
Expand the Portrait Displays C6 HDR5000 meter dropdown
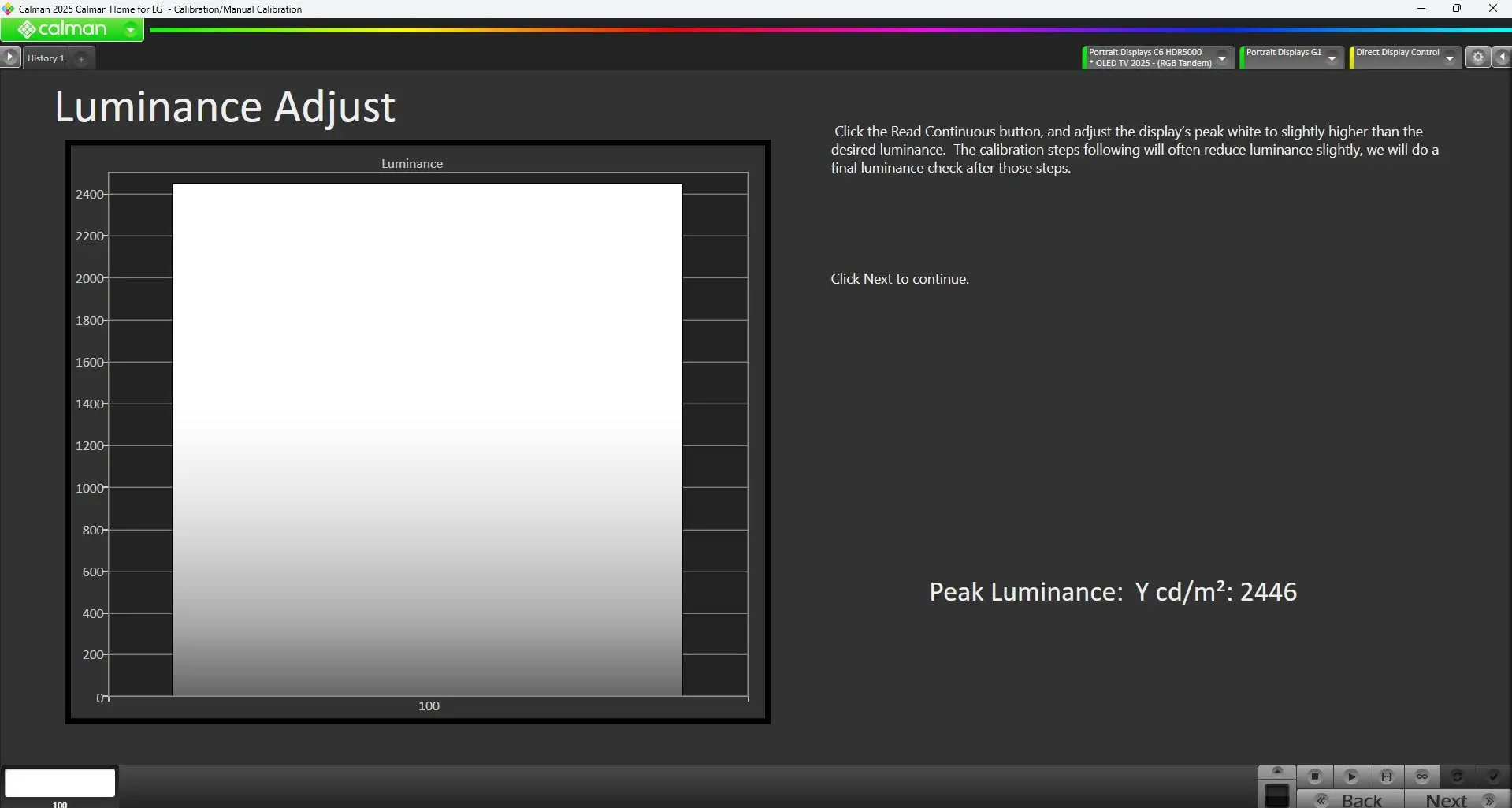pos(1222,58)
